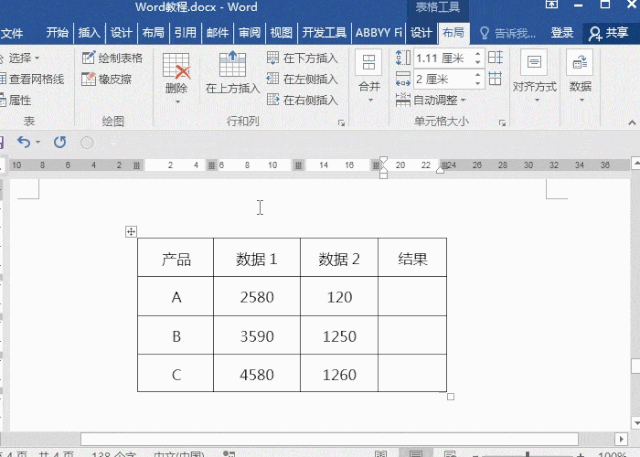Insert column to the right (在右侧插入)

click(302, 100)
